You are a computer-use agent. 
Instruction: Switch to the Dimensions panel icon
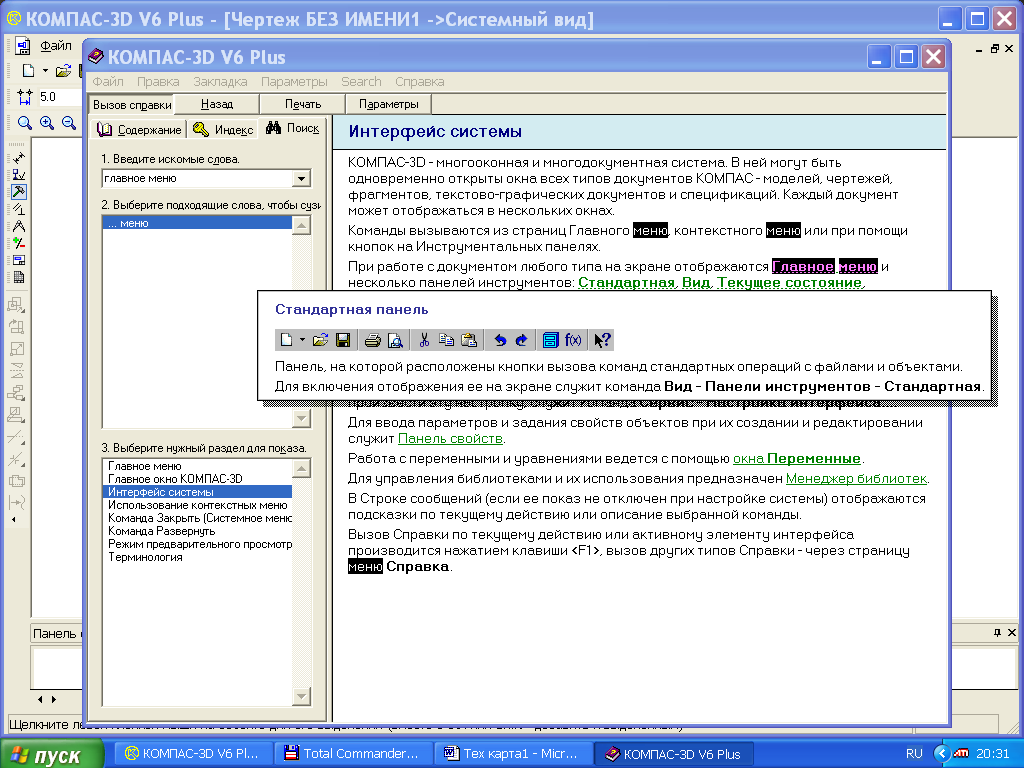[x=19, y=158]
